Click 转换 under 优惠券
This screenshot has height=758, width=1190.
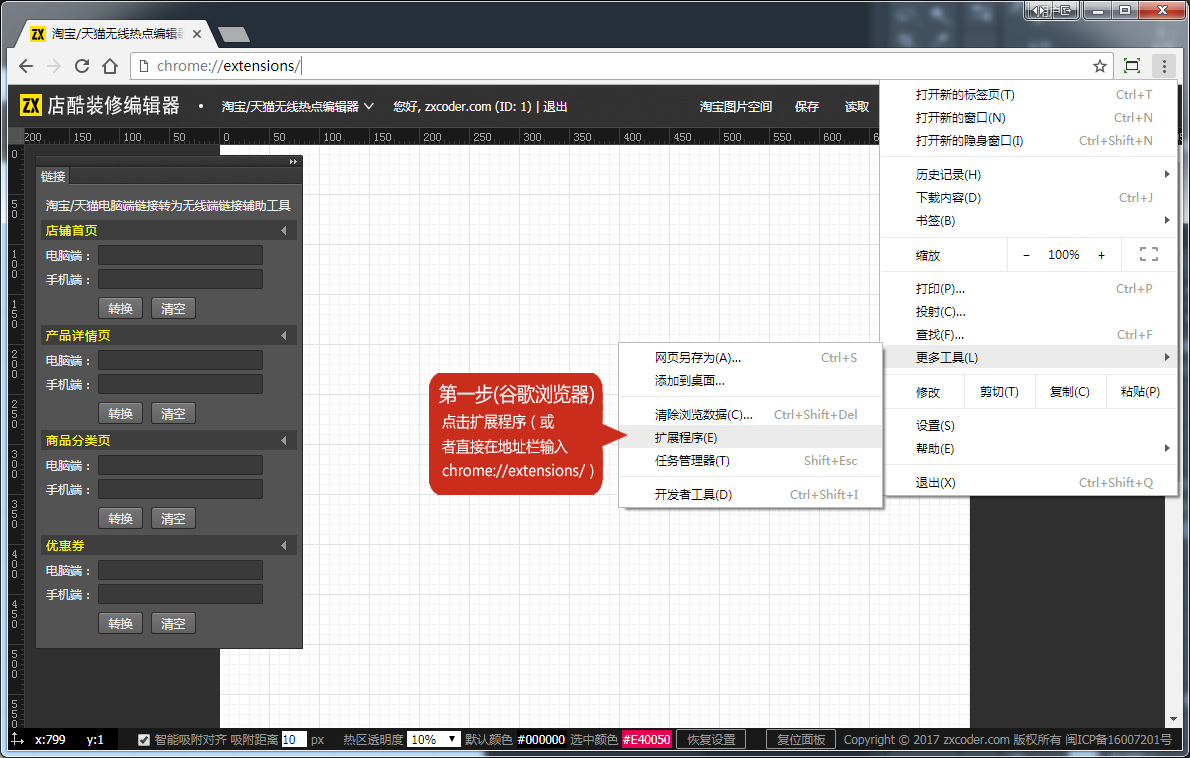121,623
